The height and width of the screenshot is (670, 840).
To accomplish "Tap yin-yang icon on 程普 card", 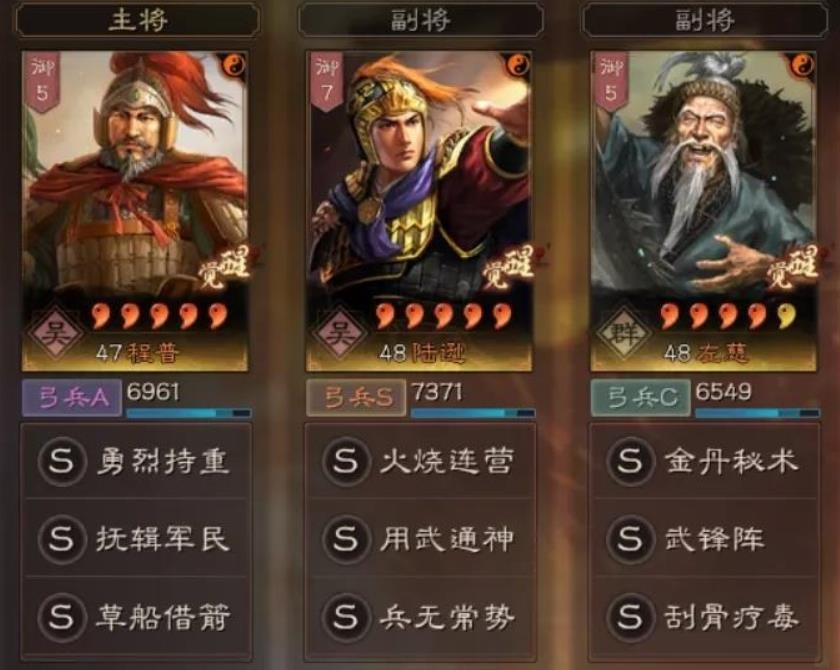I will click(x=234, y=66).
